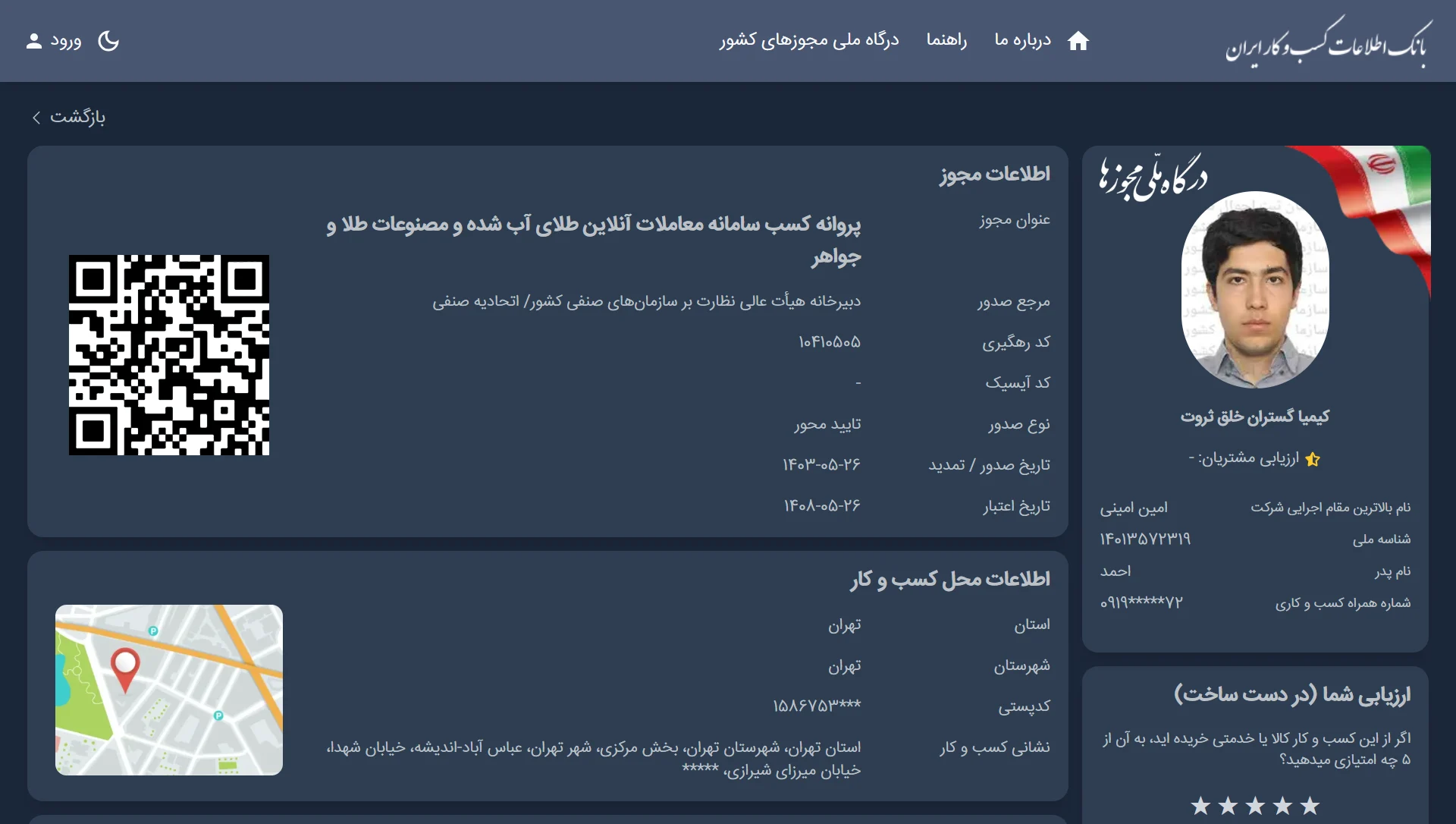This screenshot has height=824, width=1456.
Task: Open راهنما menu item
Action: 946,40
